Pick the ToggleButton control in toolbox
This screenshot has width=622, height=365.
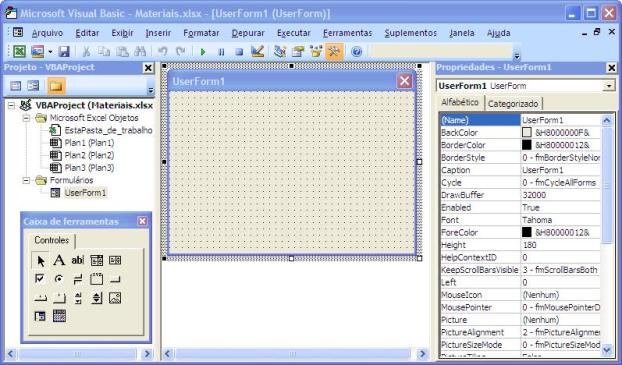click(x=77, y=279)
